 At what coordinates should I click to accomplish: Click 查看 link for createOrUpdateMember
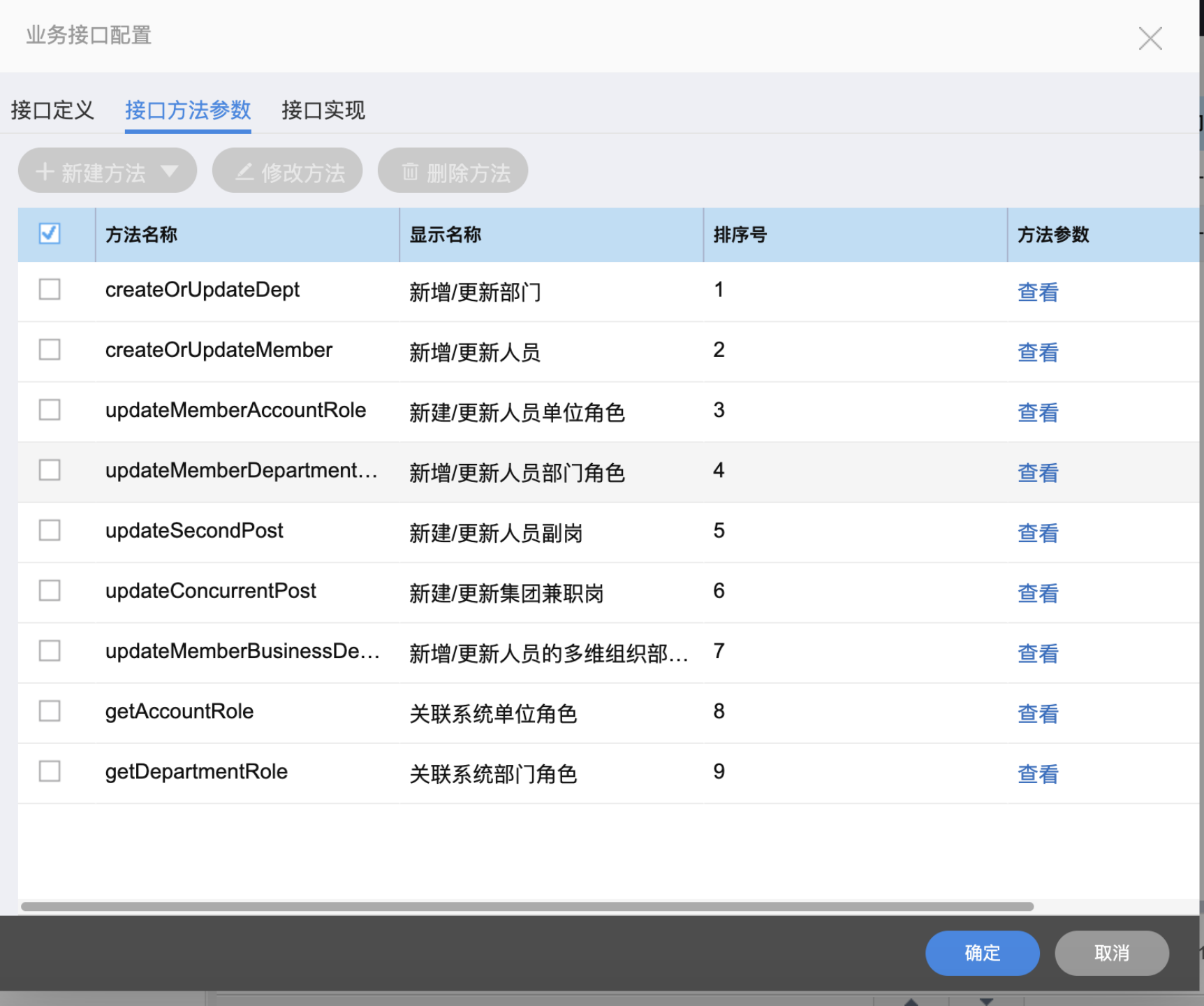pyautogui.click(x=1037, y=352)
